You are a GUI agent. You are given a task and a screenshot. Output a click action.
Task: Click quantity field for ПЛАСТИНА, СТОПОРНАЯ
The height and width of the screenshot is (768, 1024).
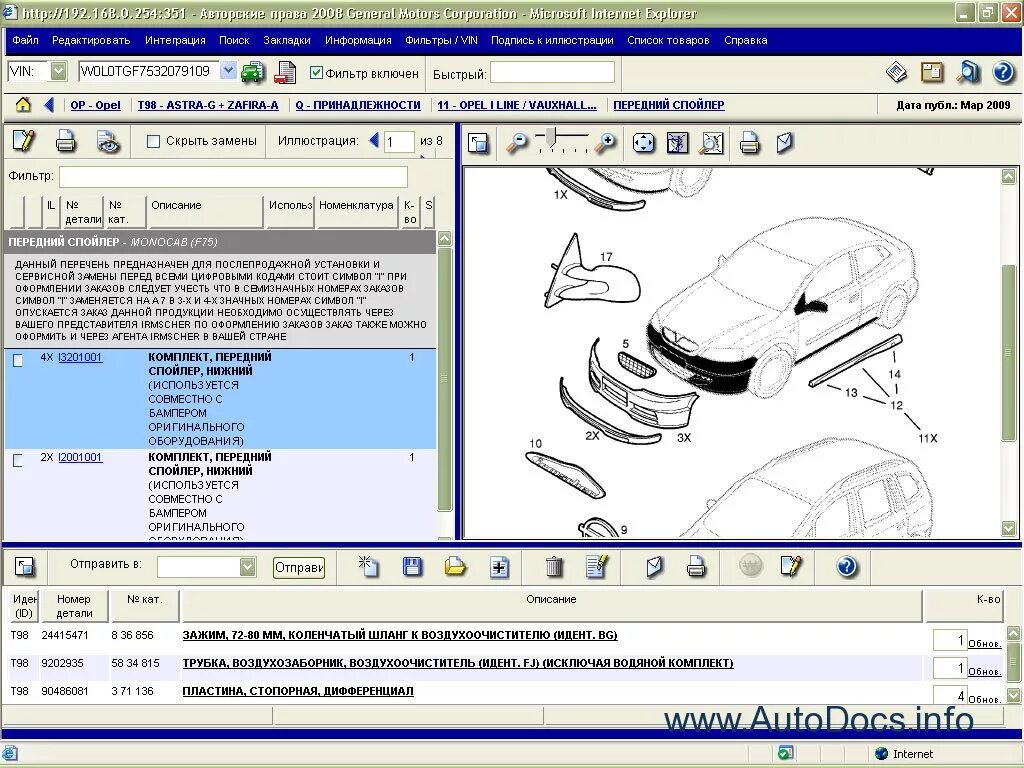(x=950, y=695)
